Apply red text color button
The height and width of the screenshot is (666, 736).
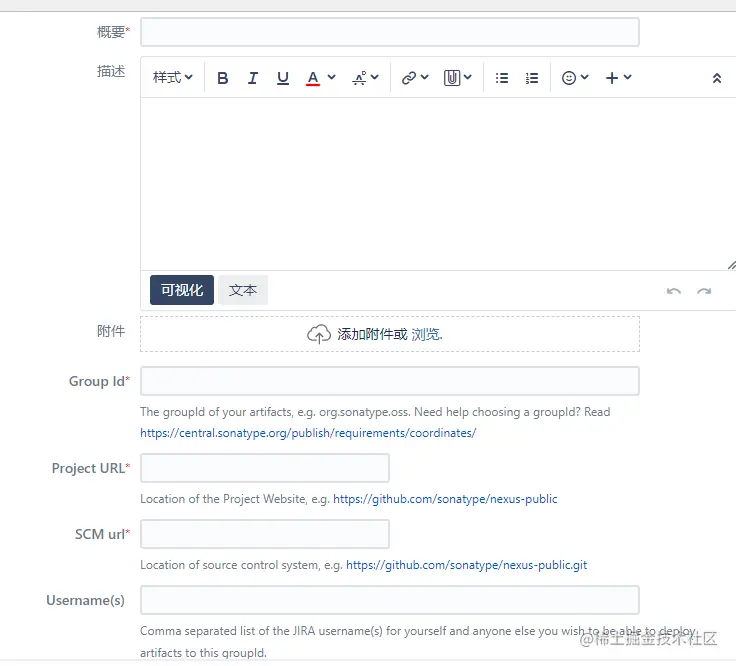click(x=313, y=78)
